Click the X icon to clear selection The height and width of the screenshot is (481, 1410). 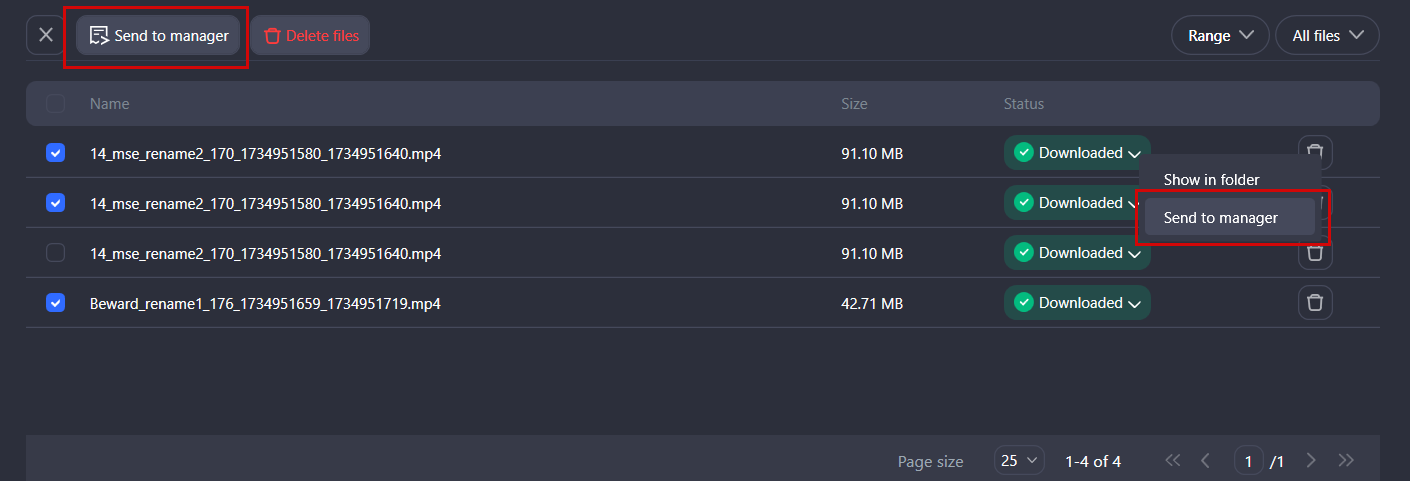click(45, 35)
